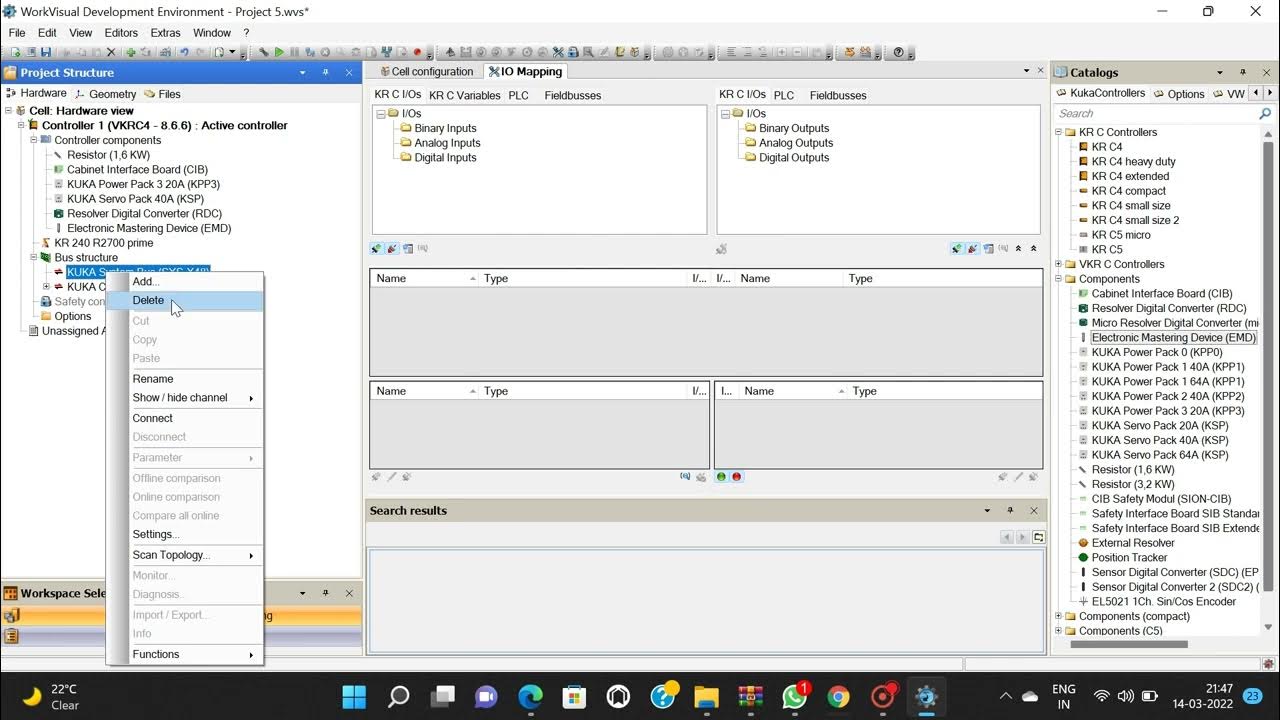
Task: Toggle the green signal filter under the right I/O tree
Action: (x=957, y=248)
